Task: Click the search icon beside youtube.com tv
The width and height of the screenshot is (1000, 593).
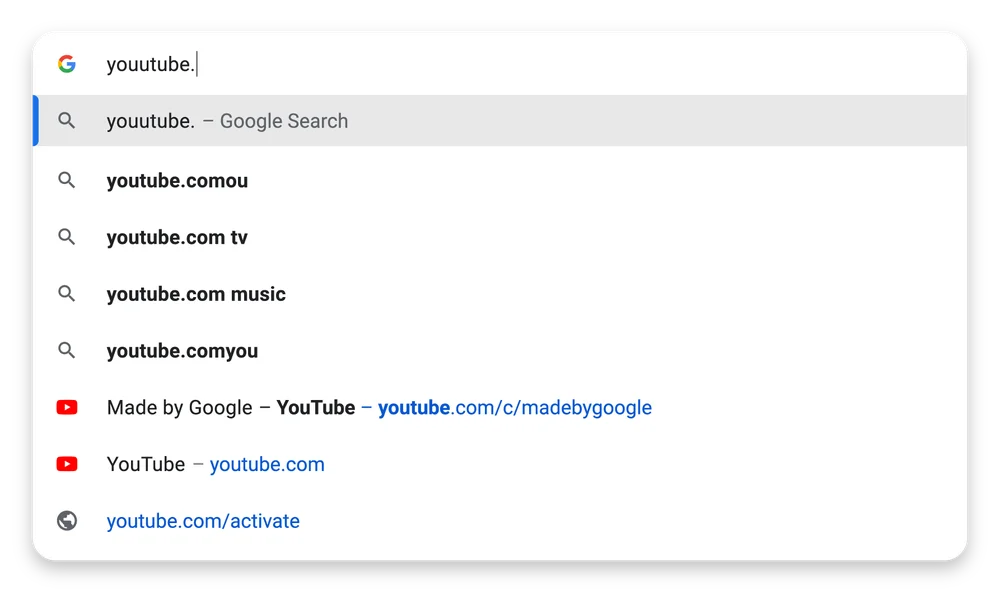Action: click(67, 237)
